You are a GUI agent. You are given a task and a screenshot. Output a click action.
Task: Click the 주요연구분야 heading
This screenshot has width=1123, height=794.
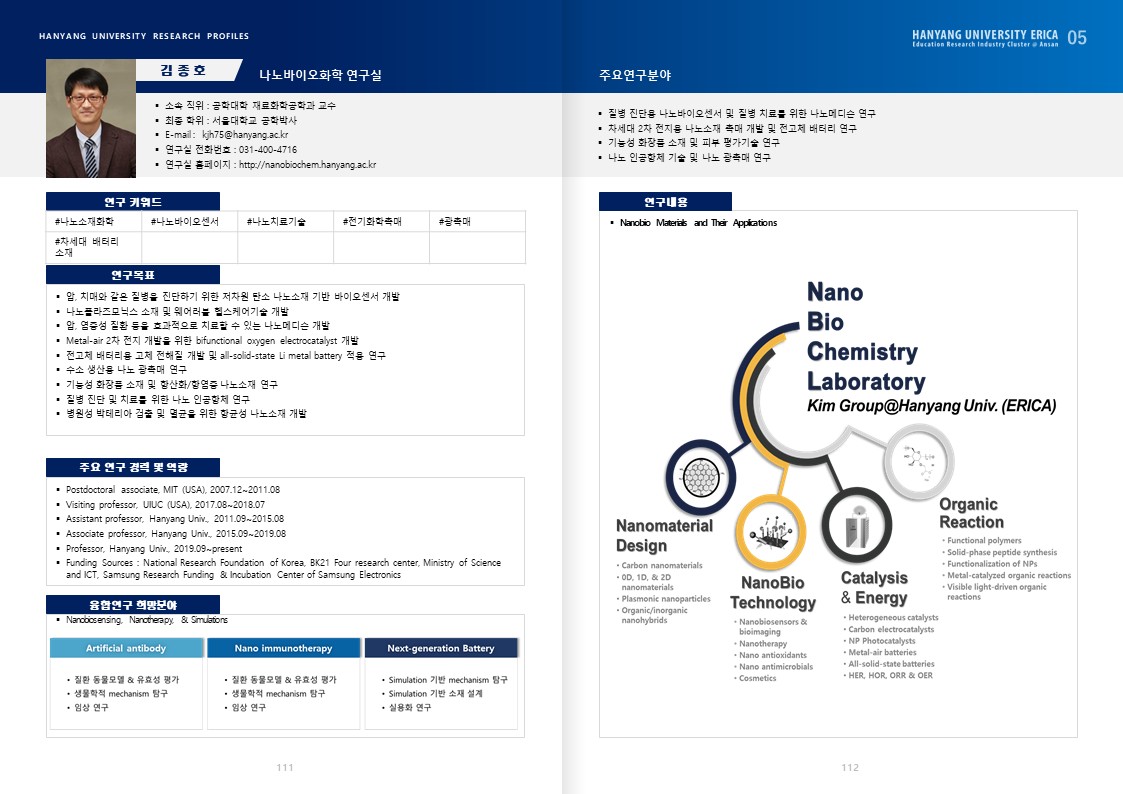pos(635,75)
